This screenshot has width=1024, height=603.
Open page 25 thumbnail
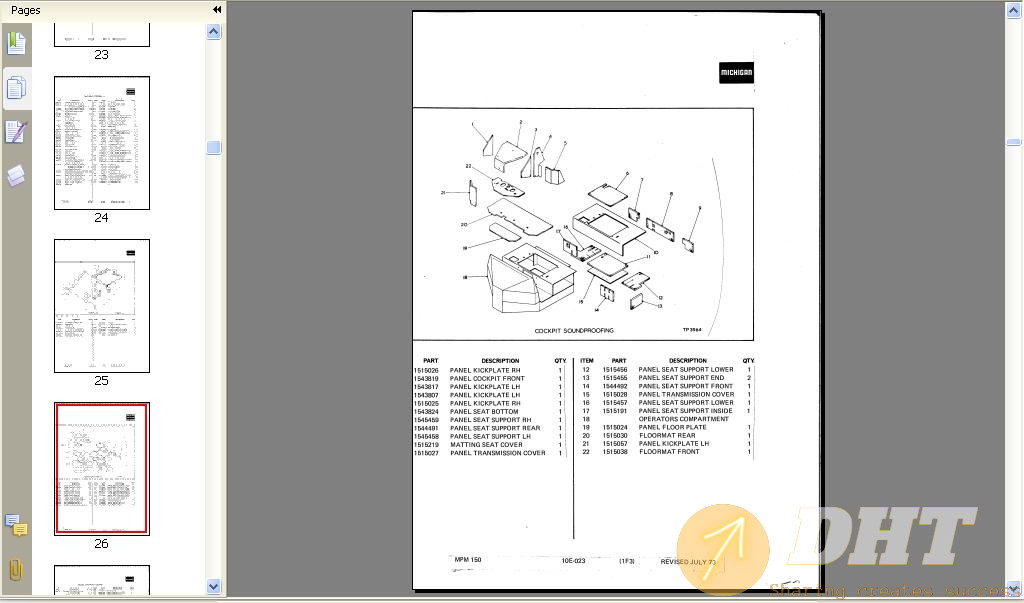point(102,306)
